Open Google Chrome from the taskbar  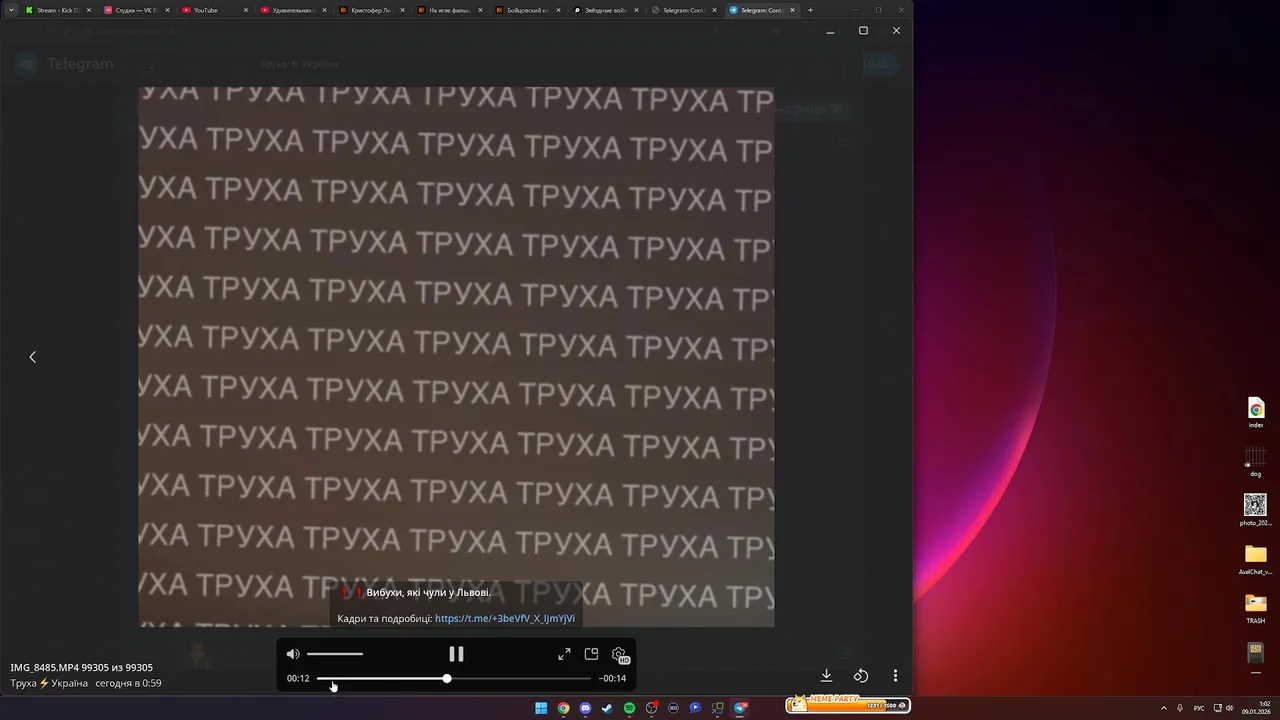563,708
